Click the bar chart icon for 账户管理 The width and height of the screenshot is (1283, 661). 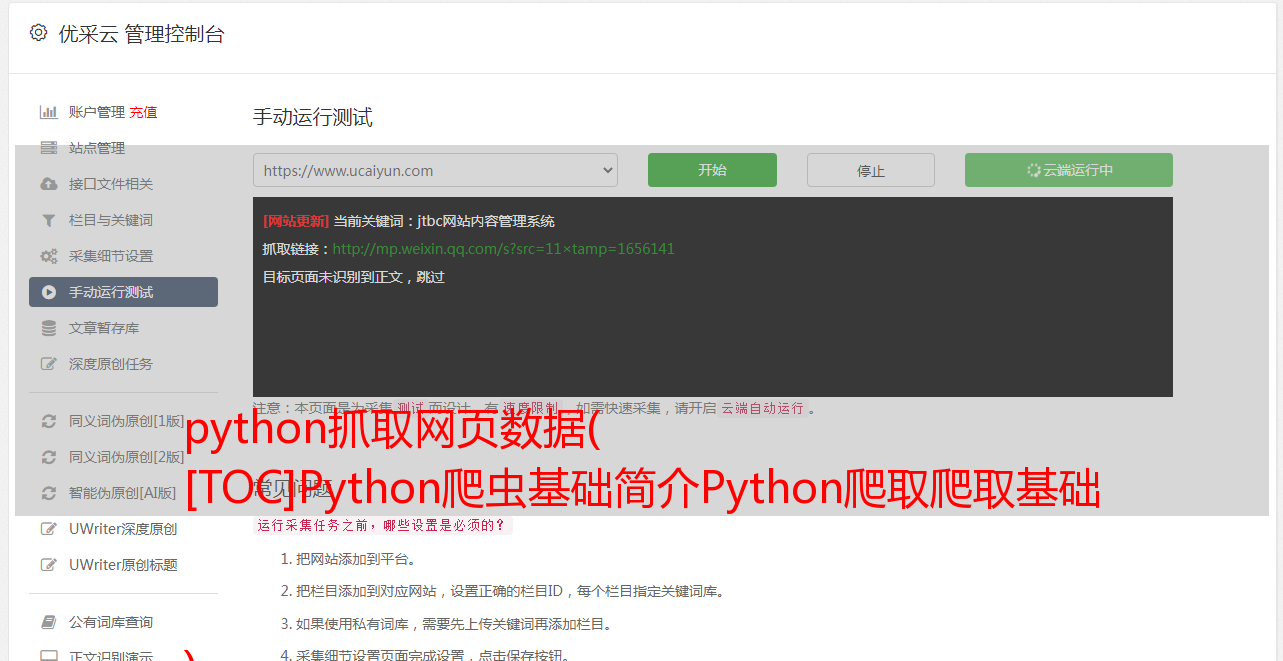(48, 112)
